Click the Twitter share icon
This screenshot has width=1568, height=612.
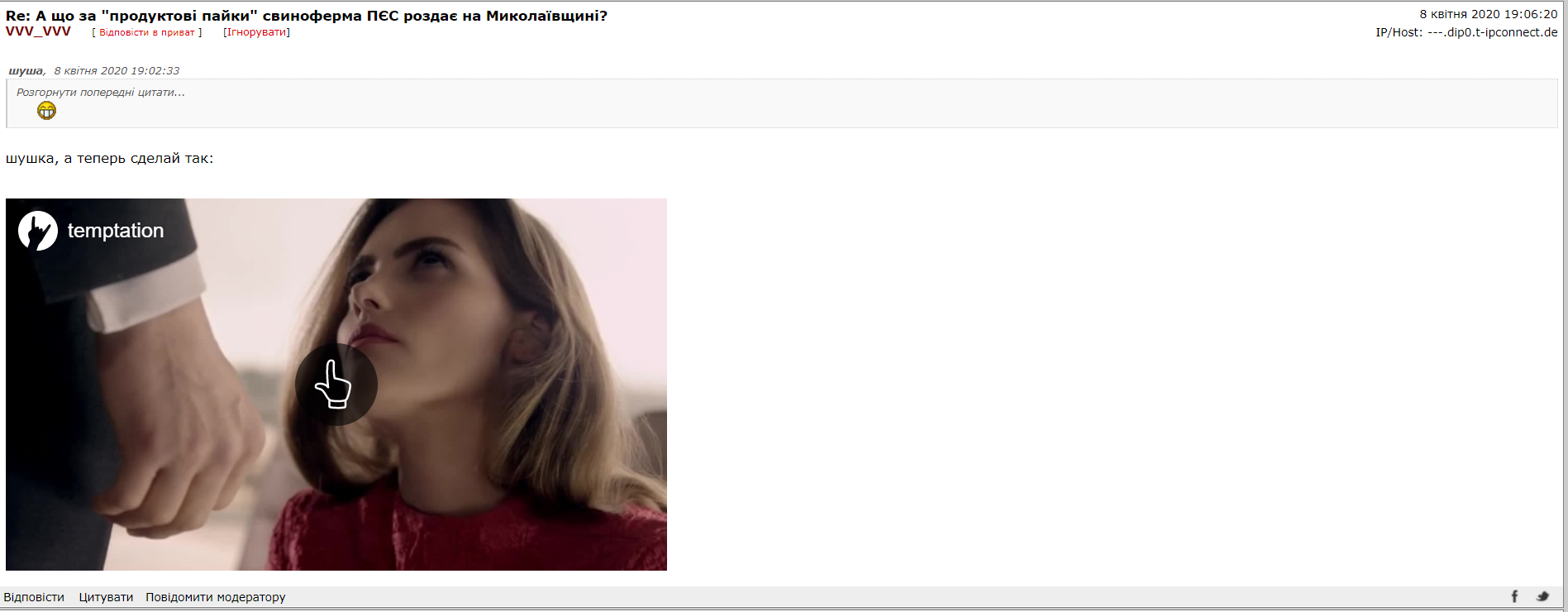[x=1542, y=596]
